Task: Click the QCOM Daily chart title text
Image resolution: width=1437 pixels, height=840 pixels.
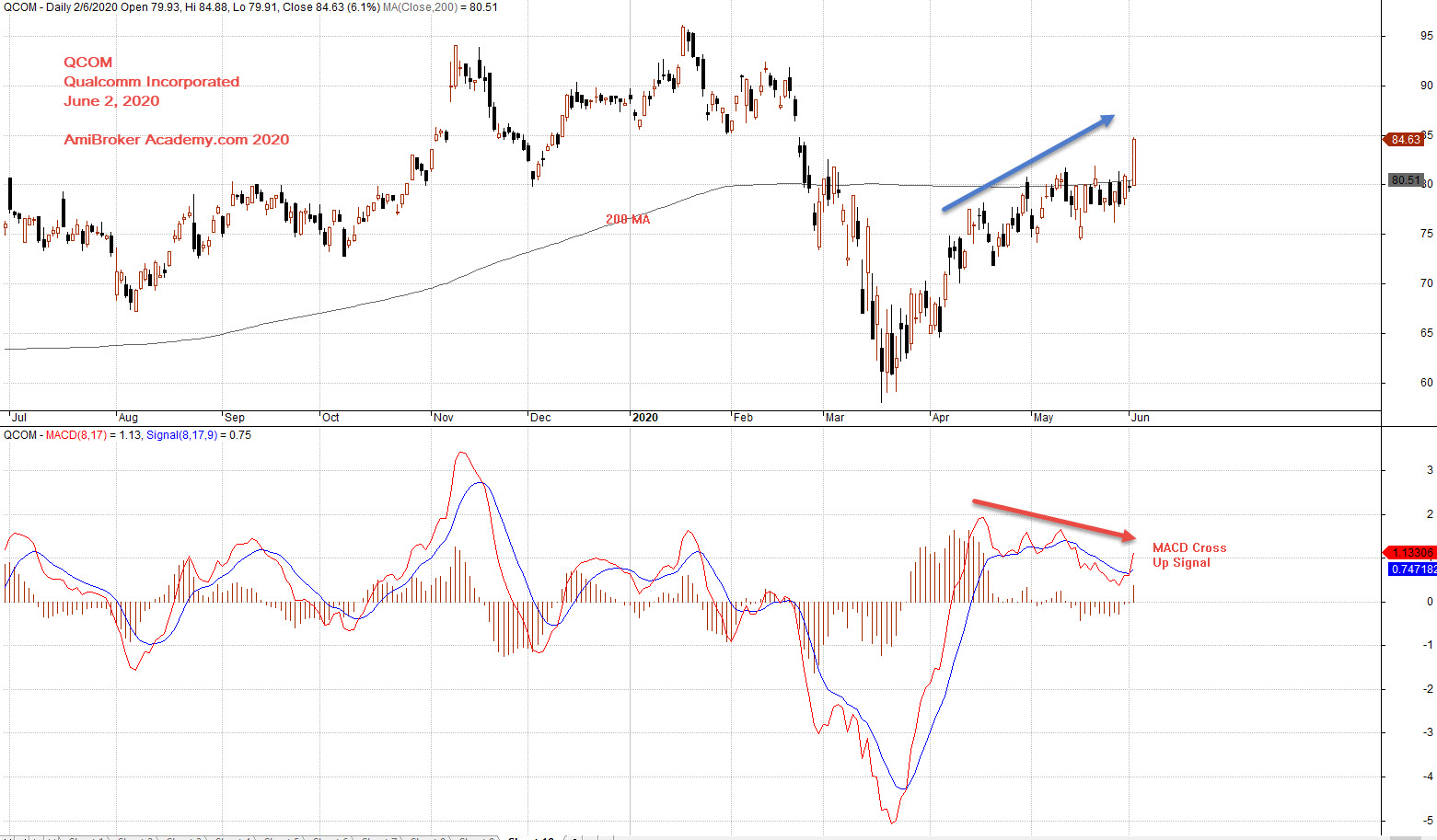Action: pos(191,7)
